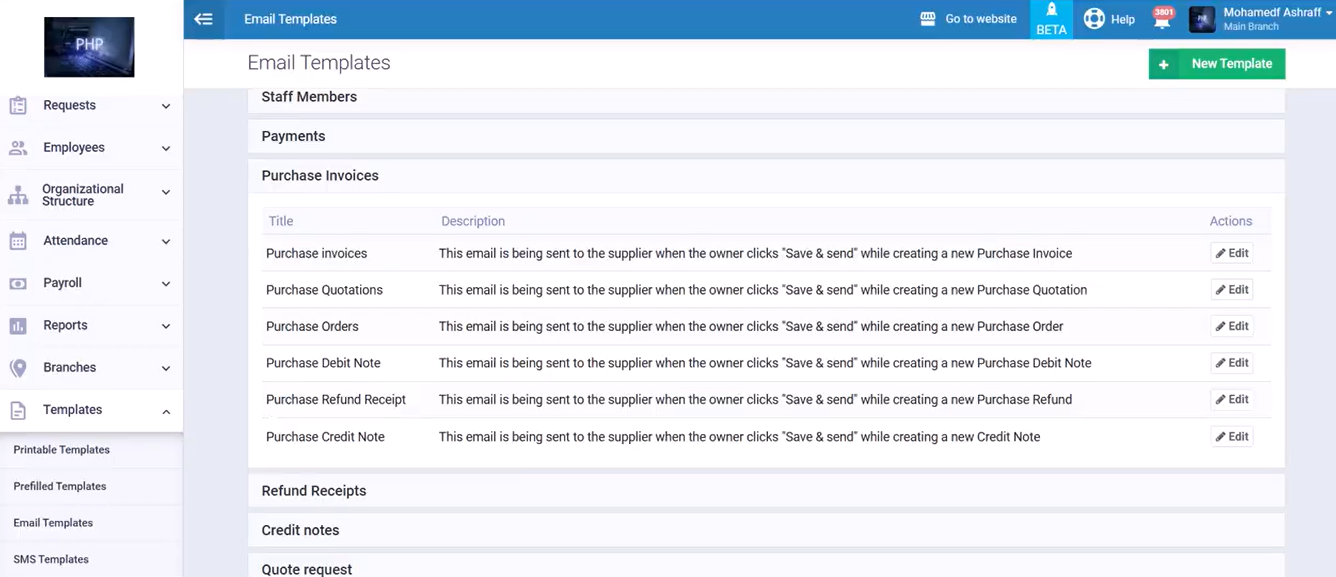Click the New Template button
The image size is (1336, 577).
pos(1216,64)
